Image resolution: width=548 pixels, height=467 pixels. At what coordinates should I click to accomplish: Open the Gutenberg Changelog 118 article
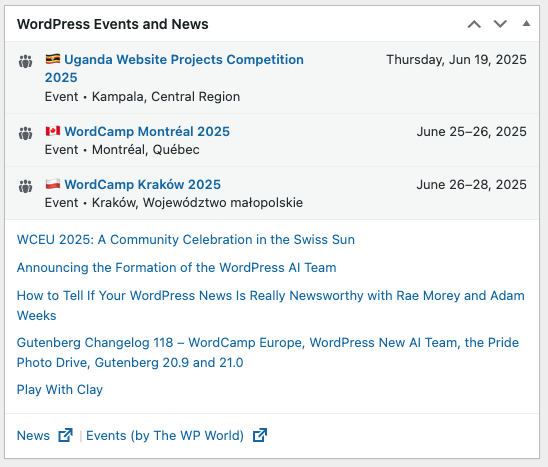coord(268,352)
